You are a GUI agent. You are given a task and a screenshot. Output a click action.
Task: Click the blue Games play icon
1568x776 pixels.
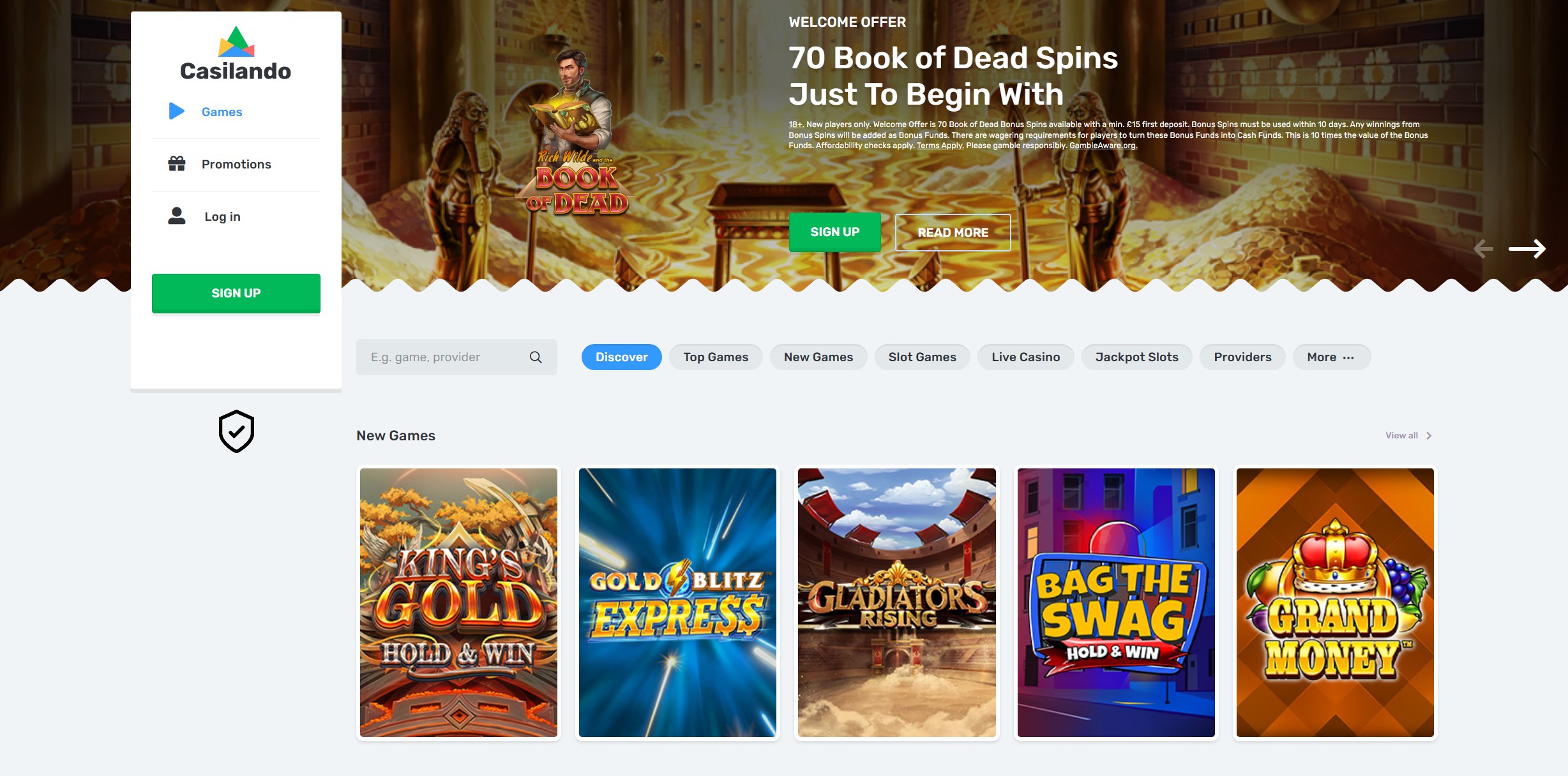[177, 111]
